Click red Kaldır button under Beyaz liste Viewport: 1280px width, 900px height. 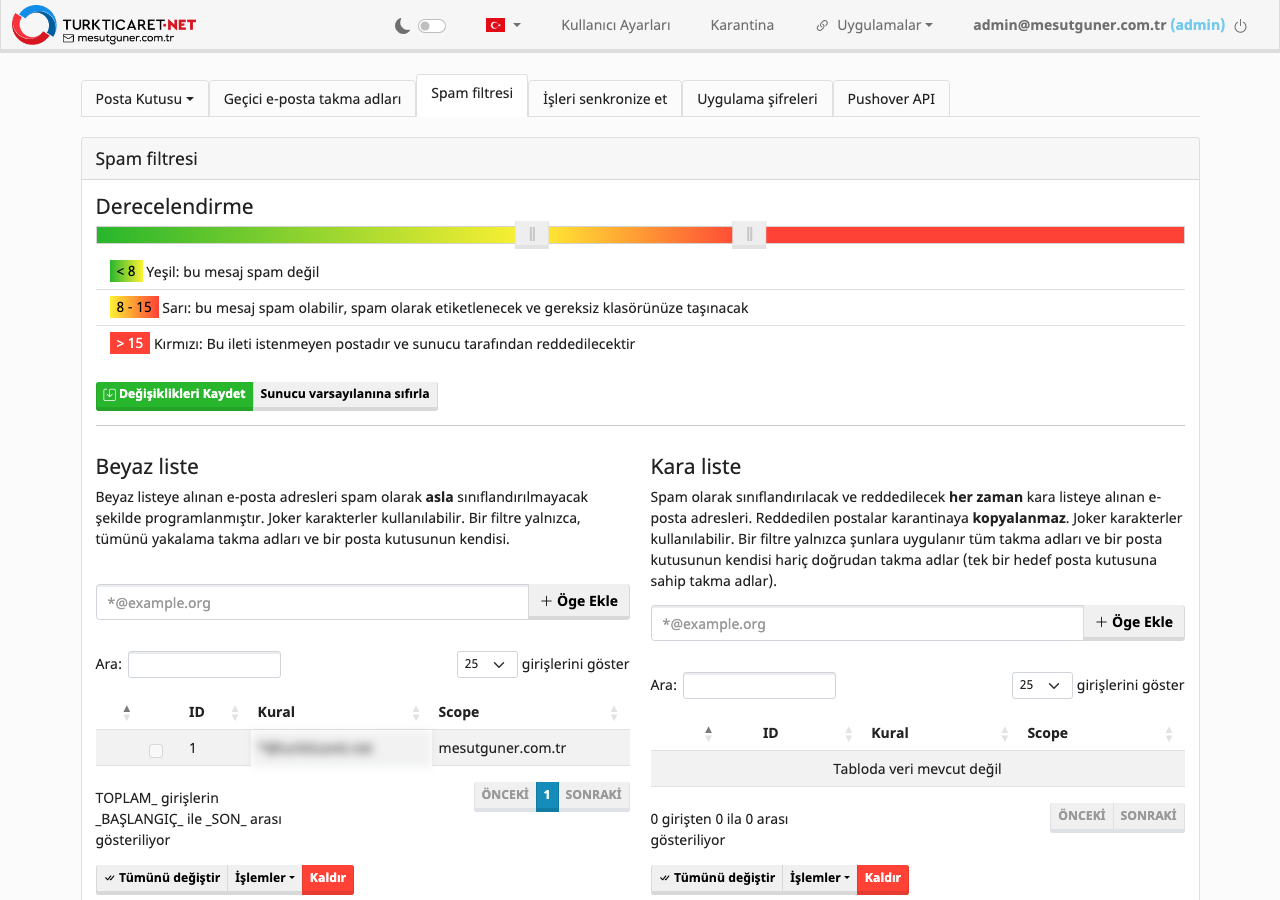coord(328,878)
